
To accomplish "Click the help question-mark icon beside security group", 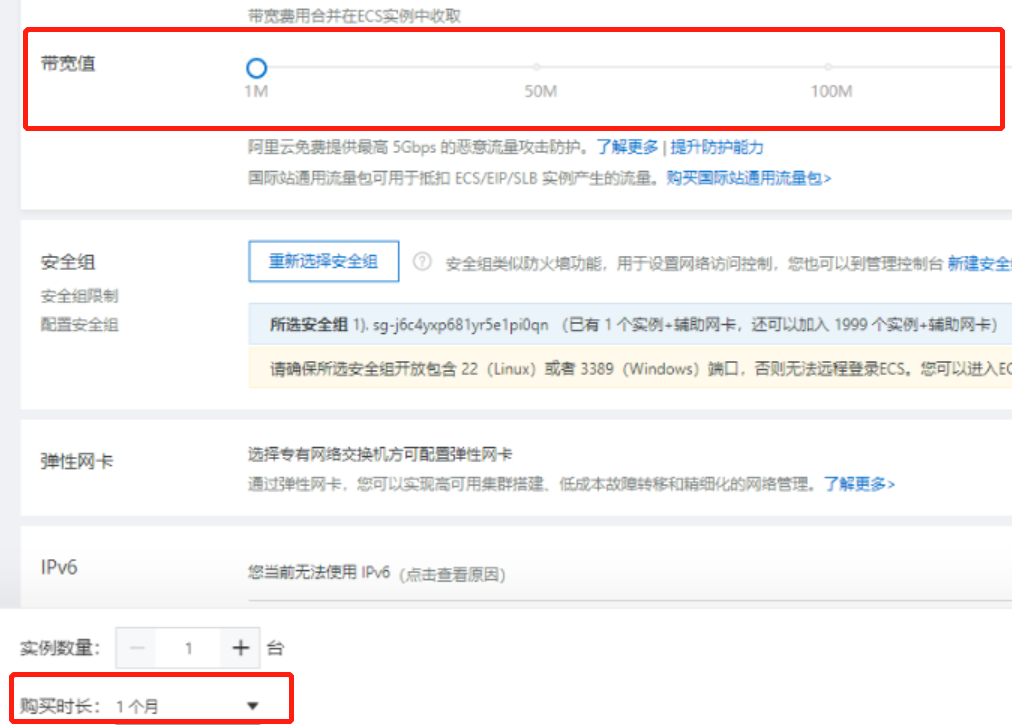I will 422,261.
